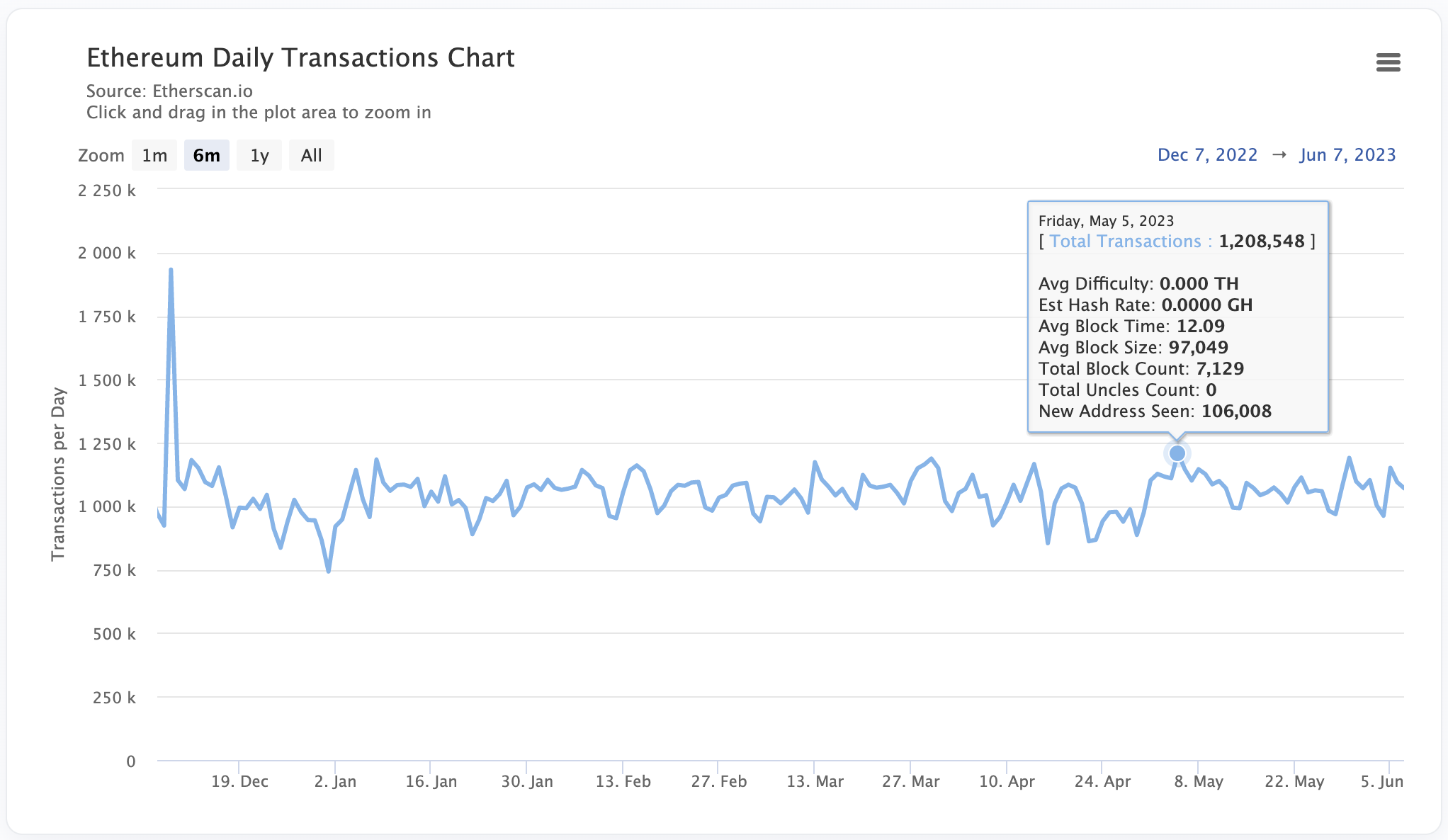Click 'Avg Block Size: 97,049' in tooltip
Screen dimensions: 1448x840
coord(1133,348)
